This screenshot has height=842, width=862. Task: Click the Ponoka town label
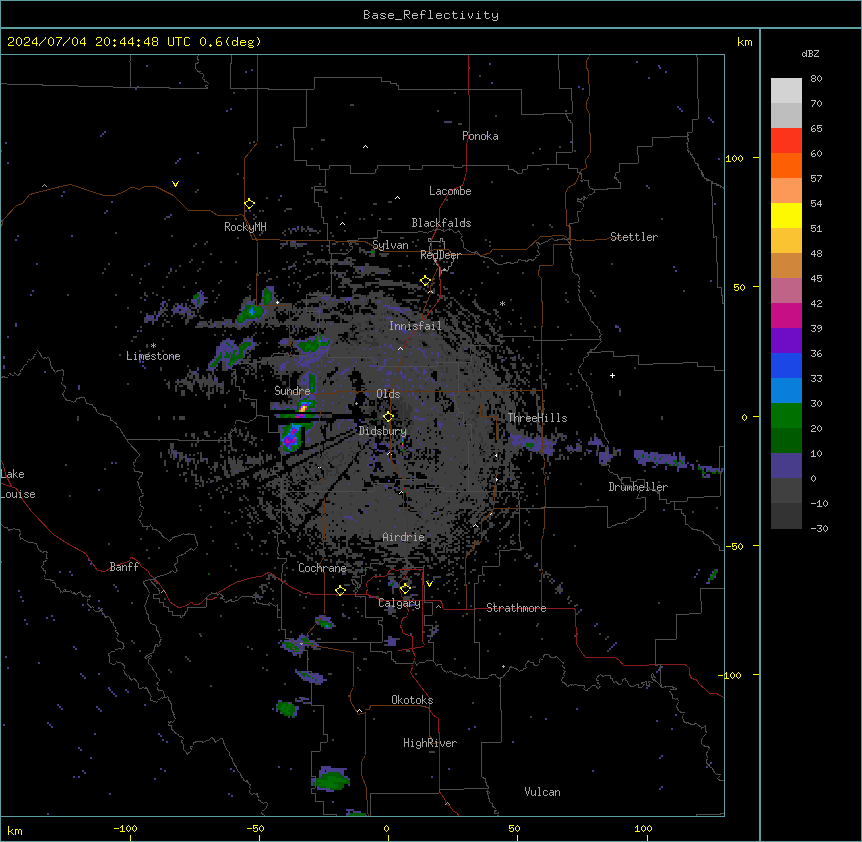click(480, 136)
